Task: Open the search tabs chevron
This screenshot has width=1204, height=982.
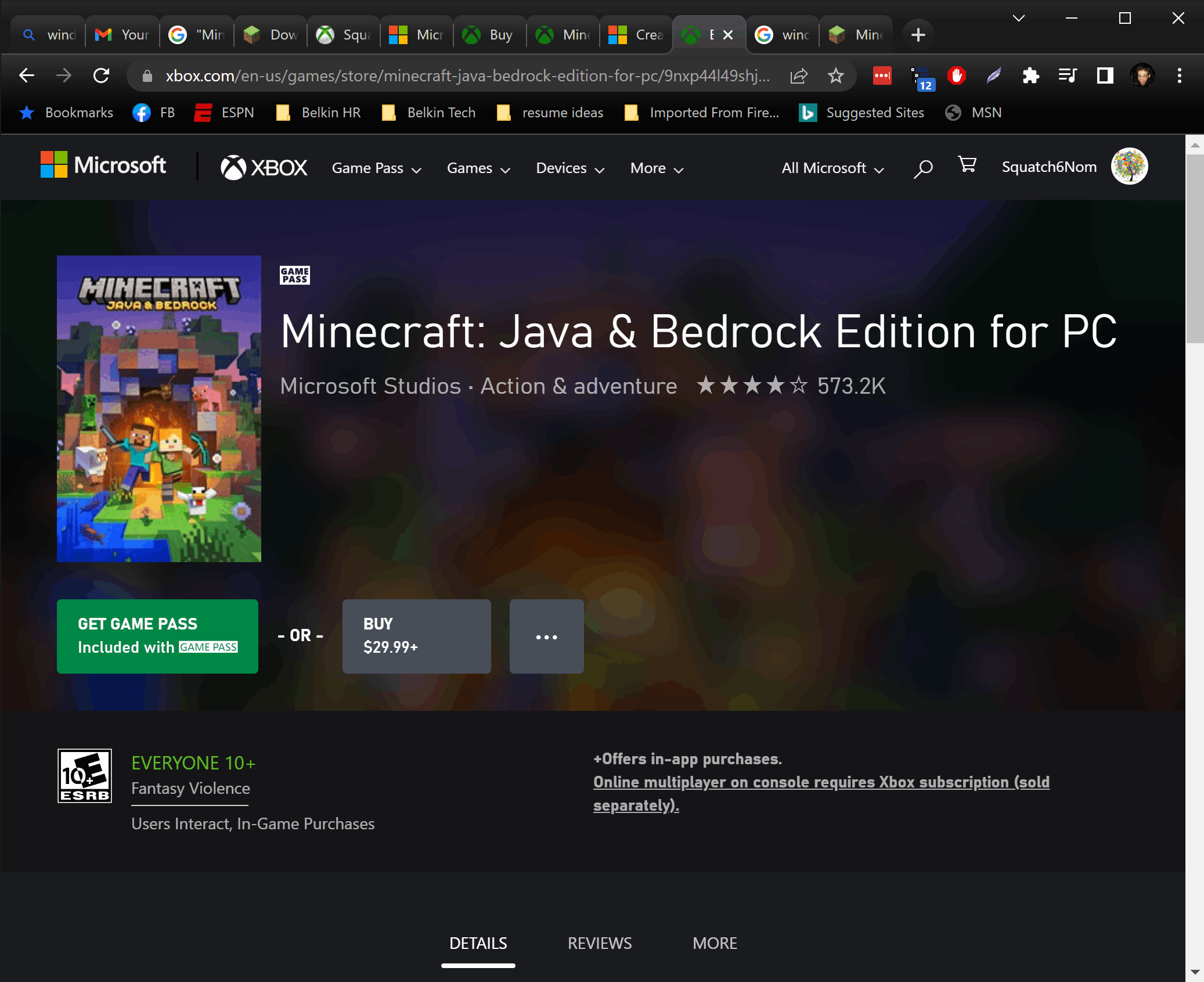Action: [x=1018, y=18]
